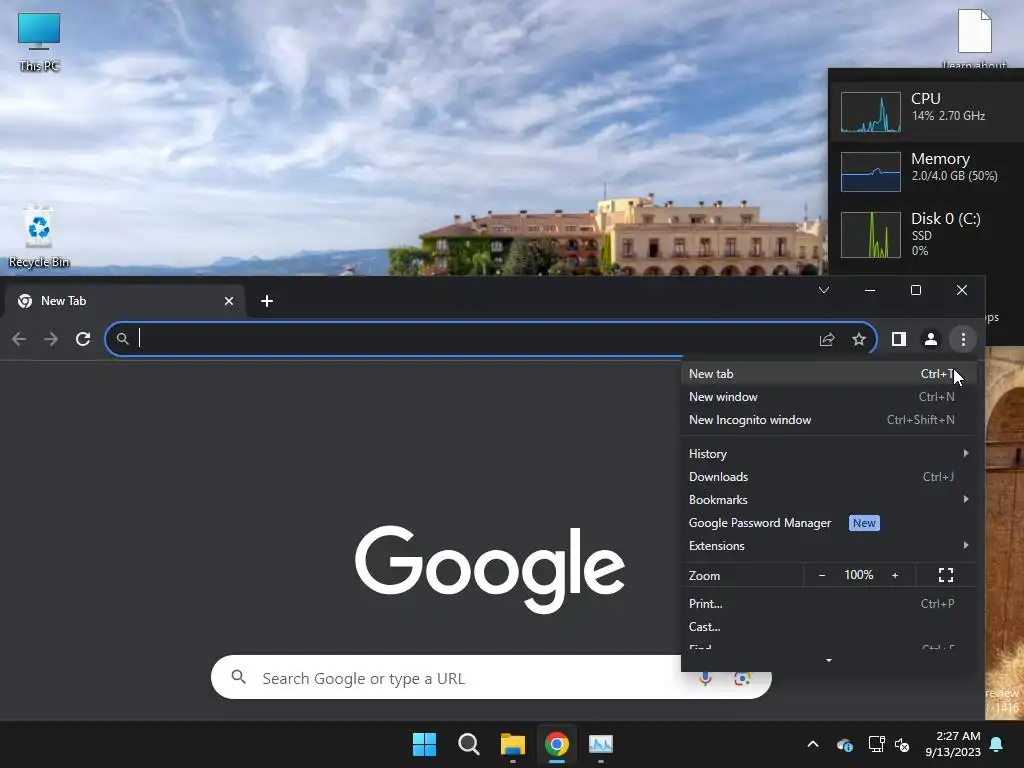Open notifications bell in the taskbar

(997, 744)
